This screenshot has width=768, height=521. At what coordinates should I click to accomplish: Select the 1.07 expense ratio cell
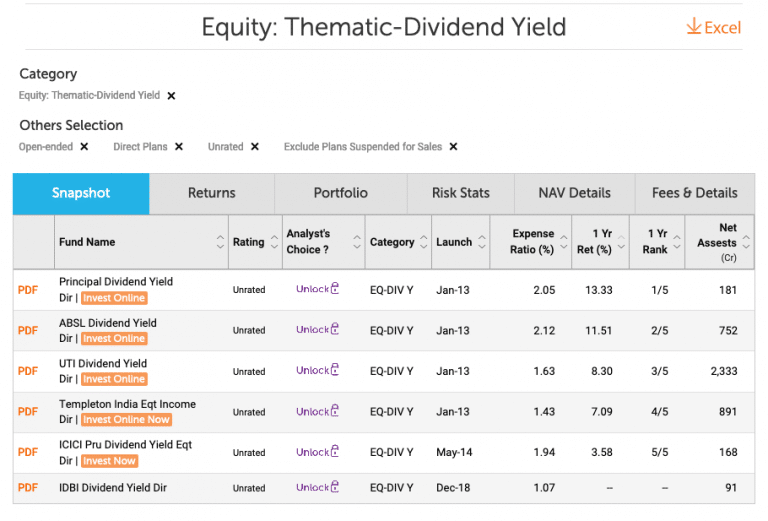click(544, 488)
